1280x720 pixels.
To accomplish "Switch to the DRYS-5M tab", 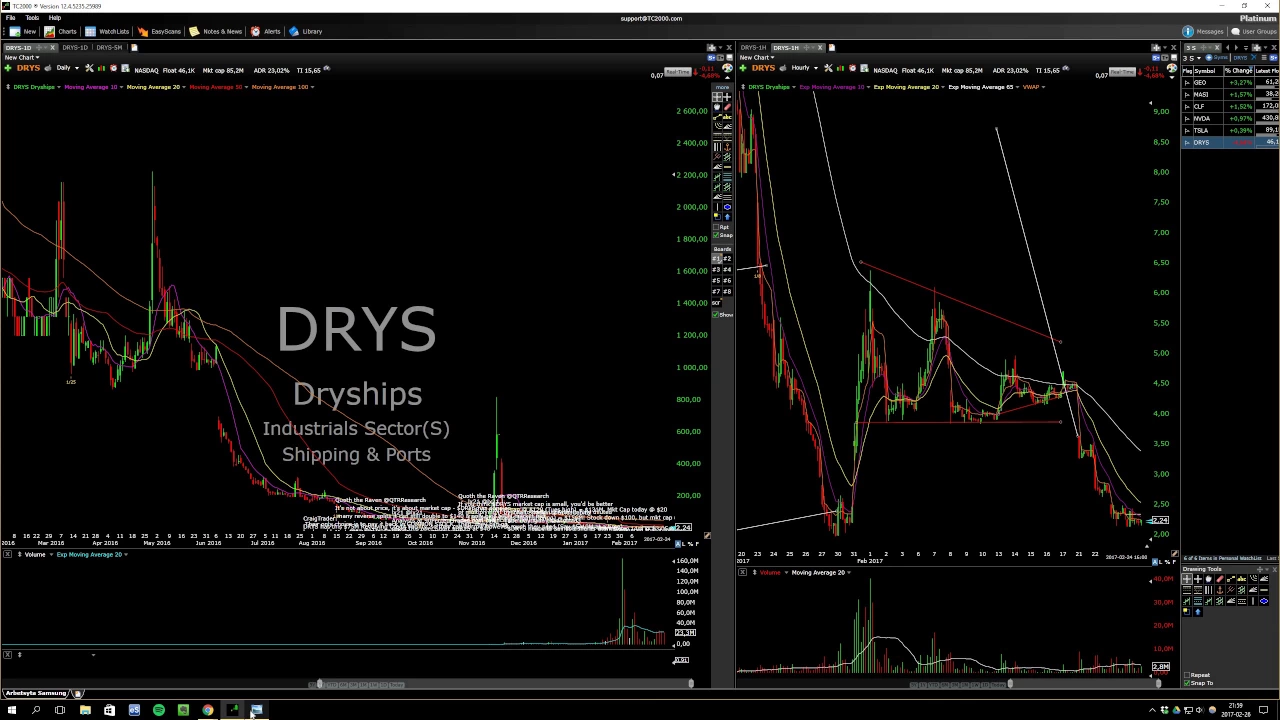I will (109, 47).
